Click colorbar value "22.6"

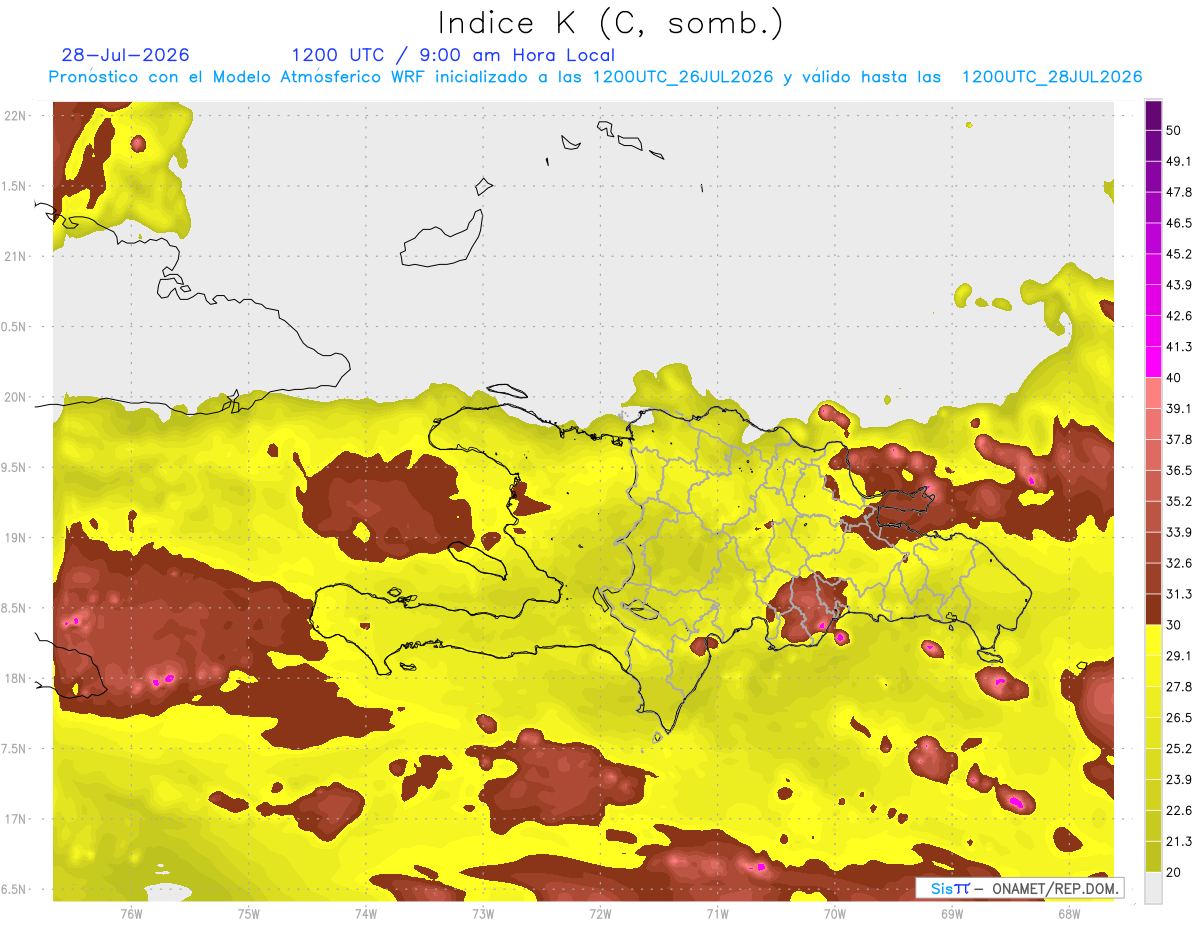click(x=1179, y=811)
